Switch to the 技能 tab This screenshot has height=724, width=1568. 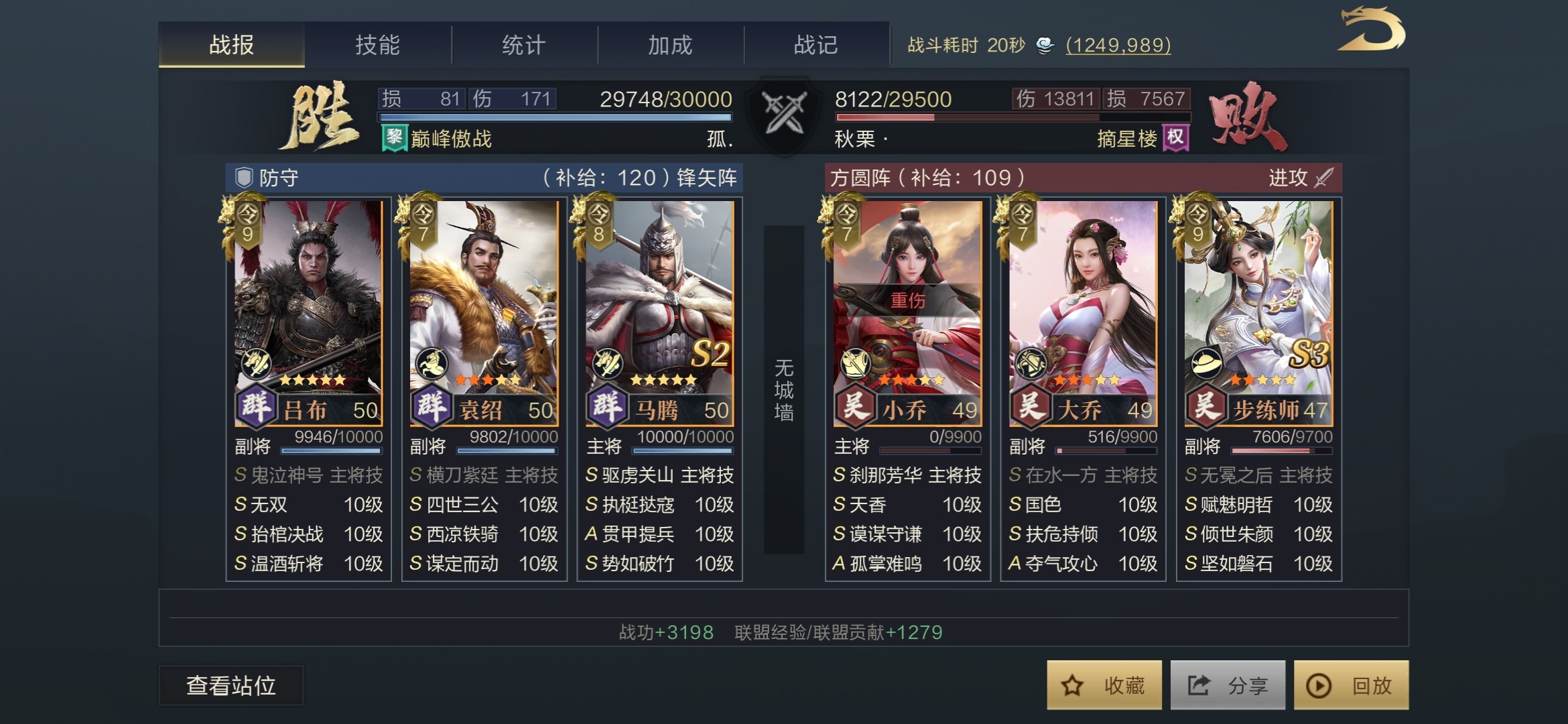click(378, 45)
